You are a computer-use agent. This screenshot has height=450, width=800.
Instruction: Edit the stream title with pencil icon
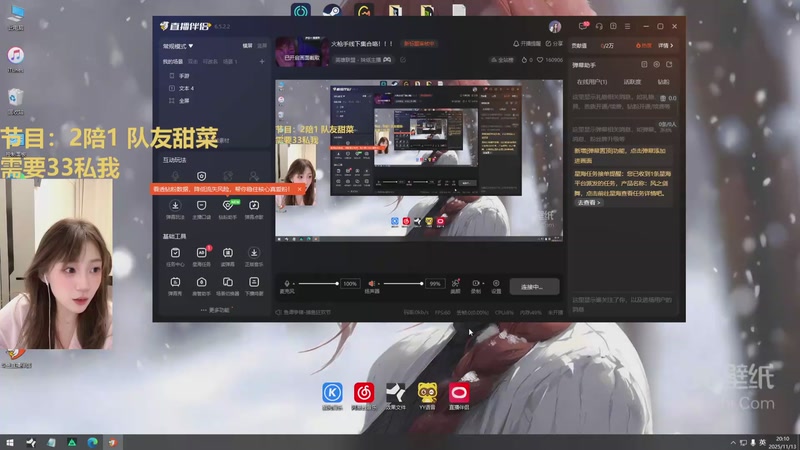[403, 60]
